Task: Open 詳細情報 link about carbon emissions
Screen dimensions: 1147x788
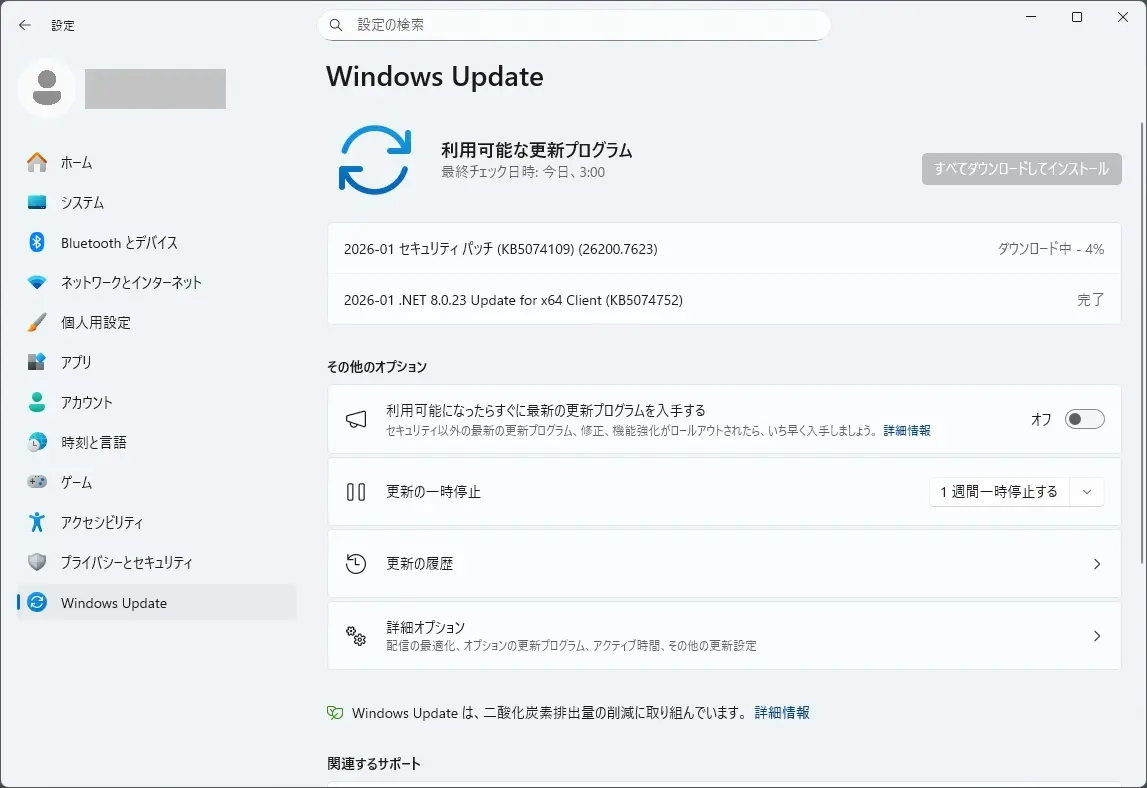Action: [782, 713]
